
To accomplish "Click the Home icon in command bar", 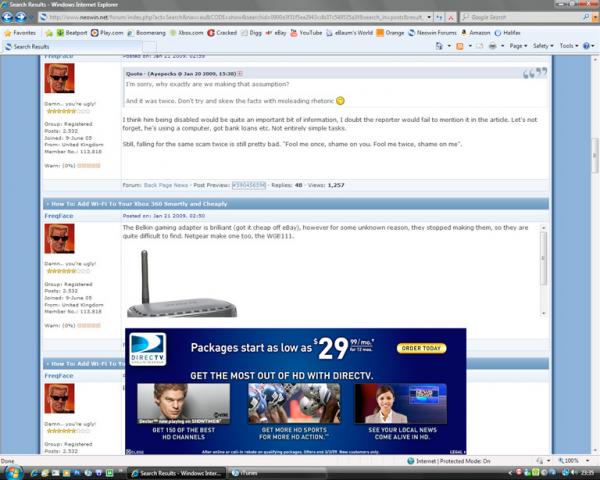I will pyautogui.click(x=439, y=46).
